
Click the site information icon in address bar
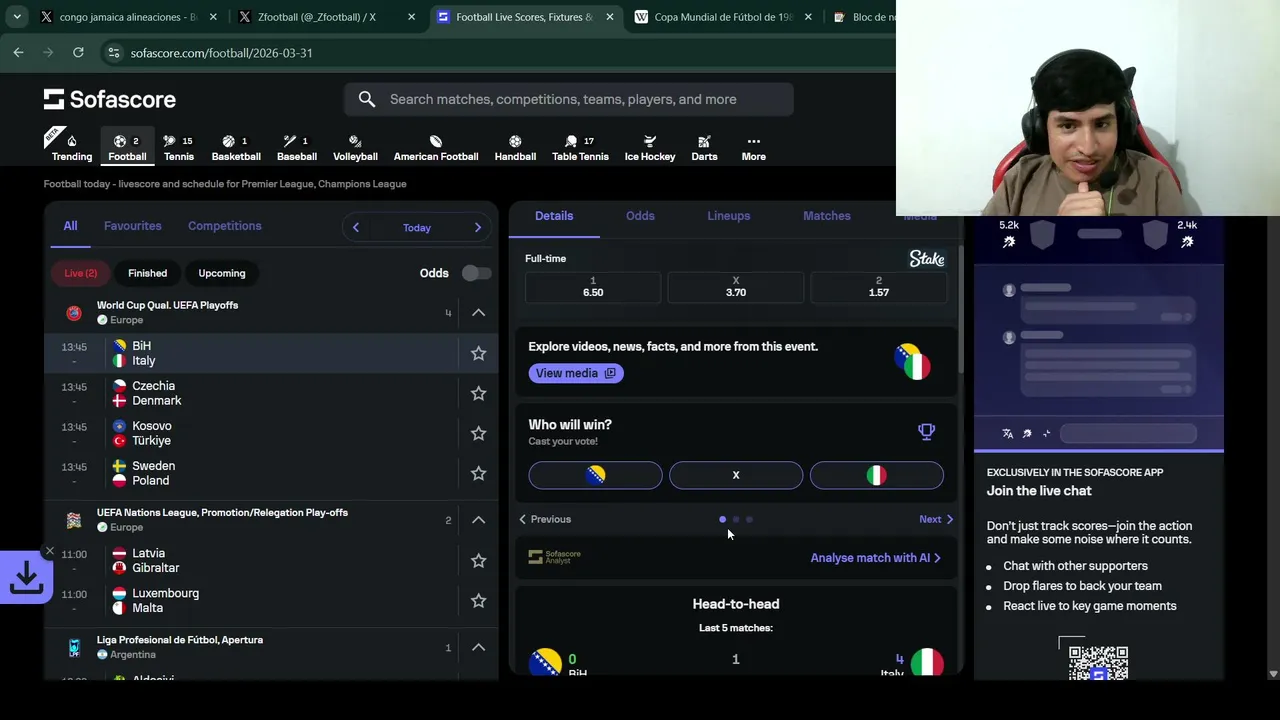114,52
